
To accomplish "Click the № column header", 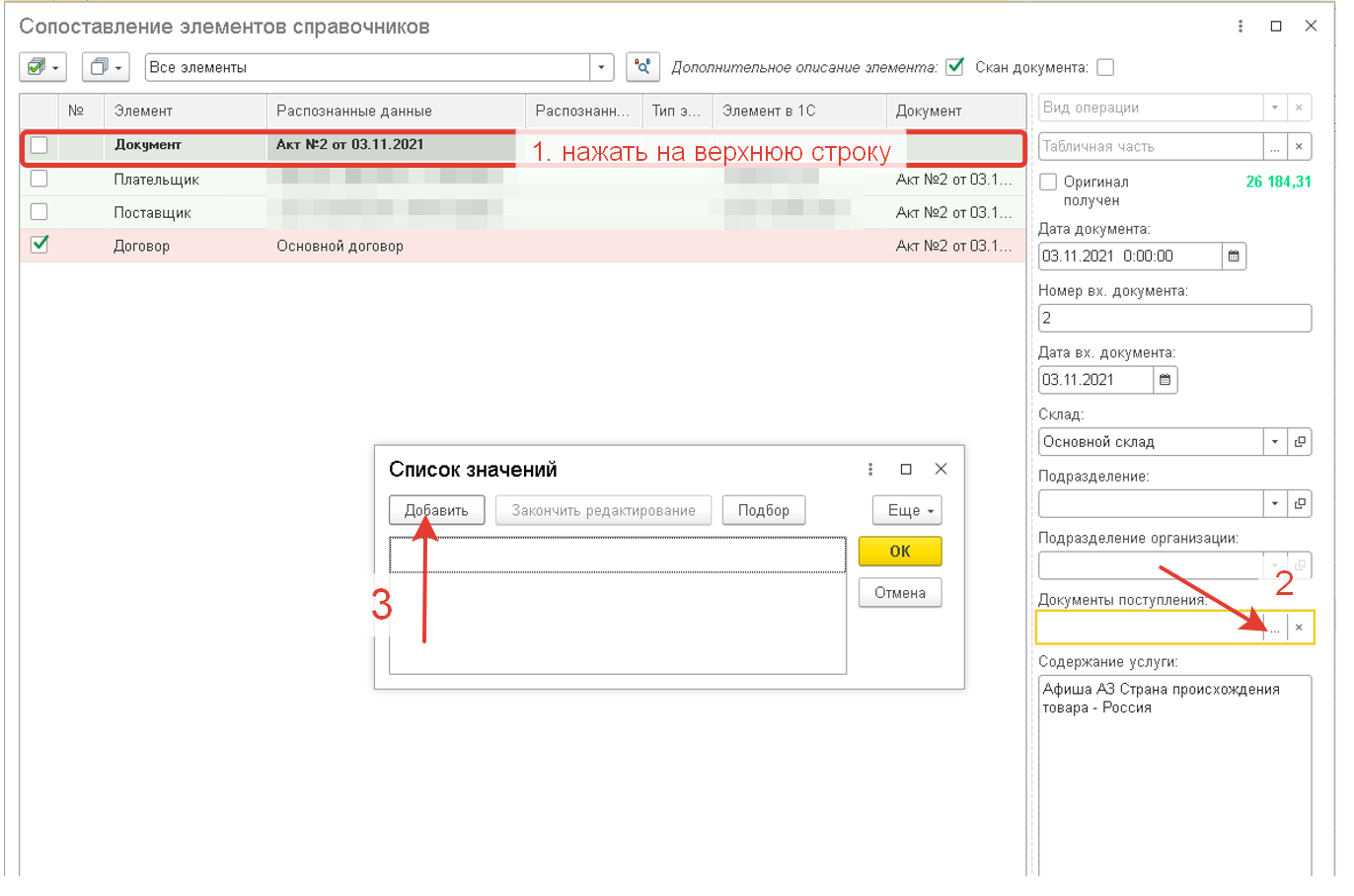I will [81, 111].
